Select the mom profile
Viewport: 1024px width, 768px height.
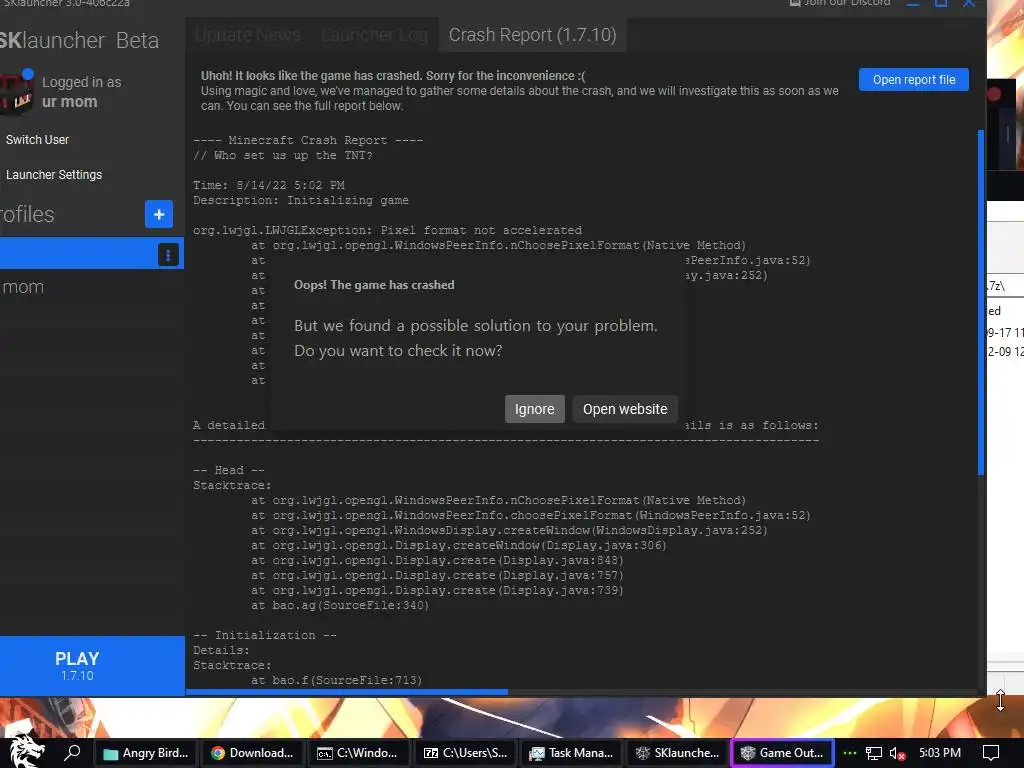click(91, 287)
